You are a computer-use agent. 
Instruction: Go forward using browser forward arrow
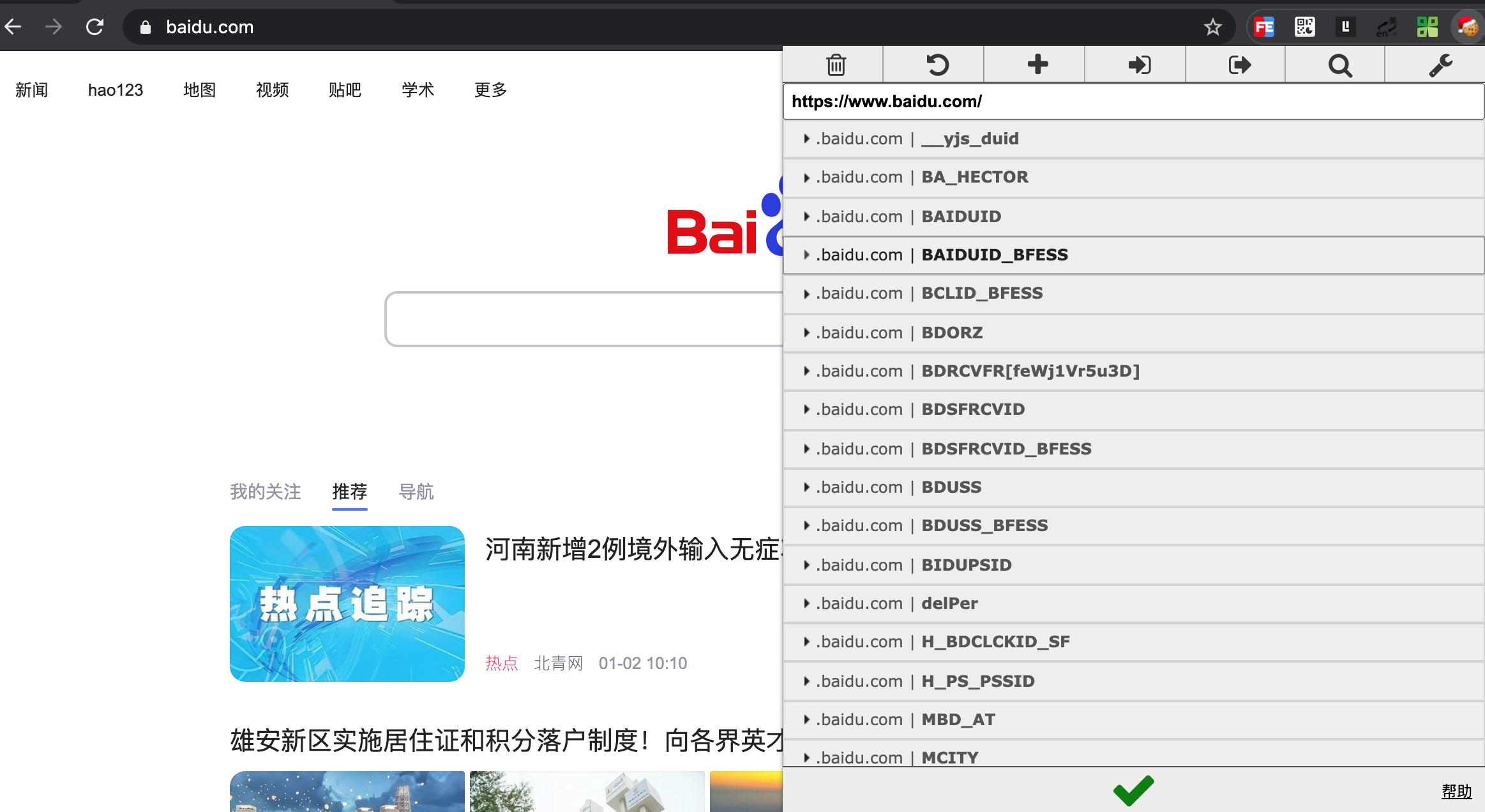click(x=54, y=27)
